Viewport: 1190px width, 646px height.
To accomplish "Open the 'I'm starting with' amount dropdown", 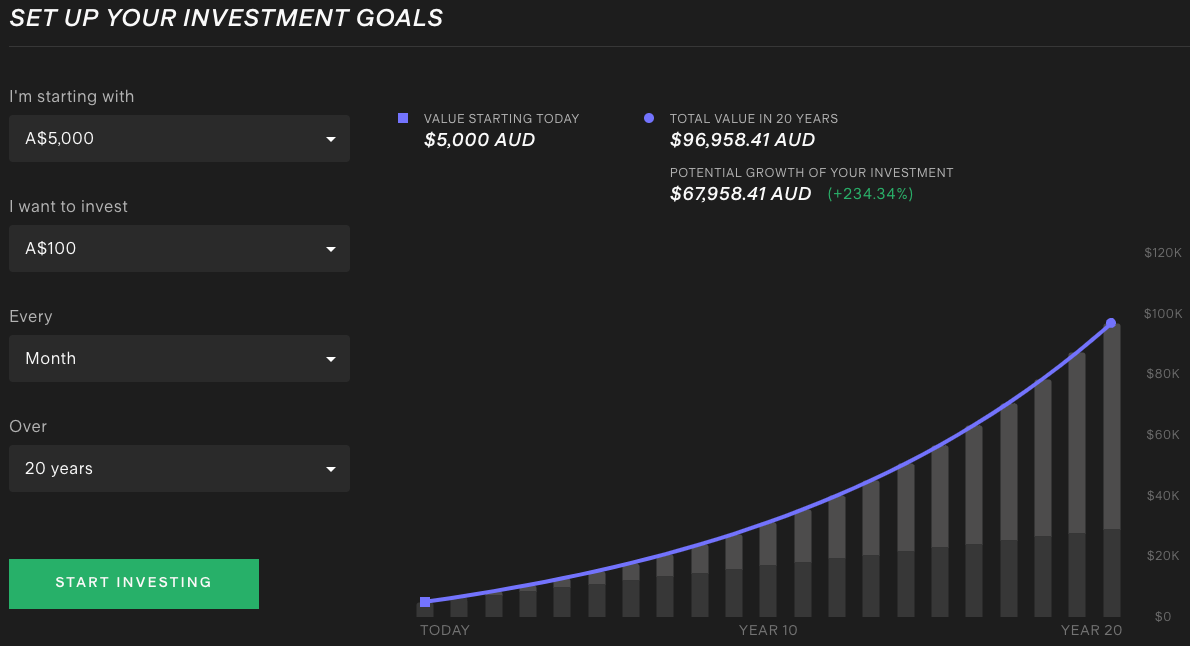I will coord(179,138).
